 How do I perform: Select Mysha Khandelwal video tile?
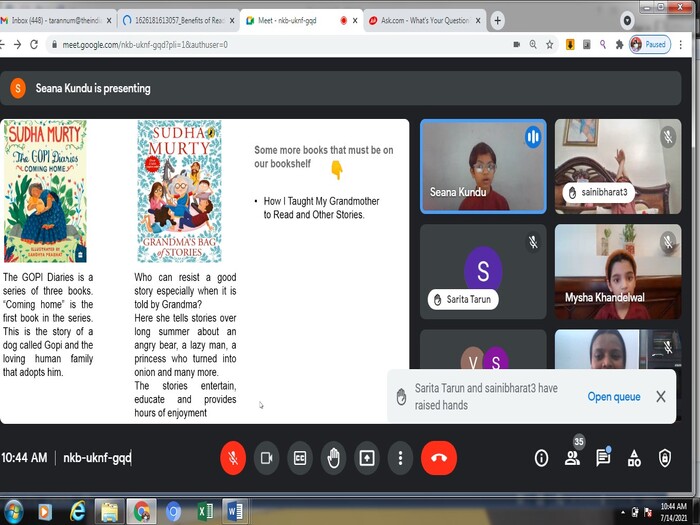pos(618,271)
